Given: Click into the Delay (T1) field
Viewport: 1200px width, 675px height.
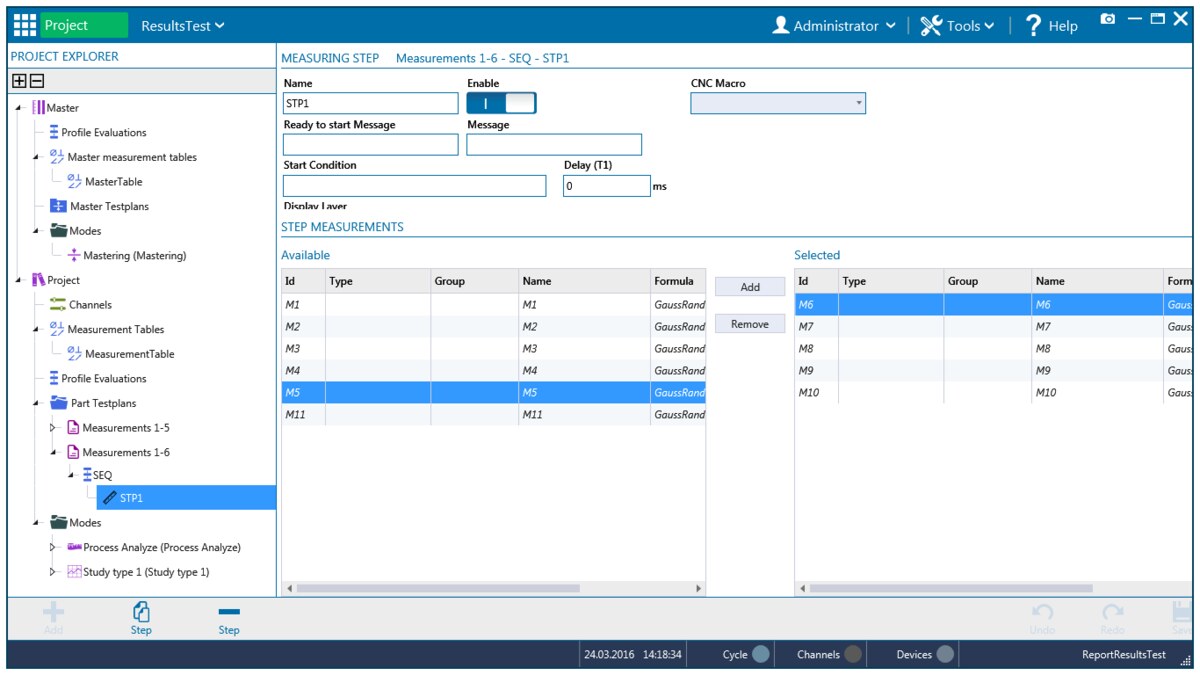Looking at the screenshot, I should tap(606, 186).
